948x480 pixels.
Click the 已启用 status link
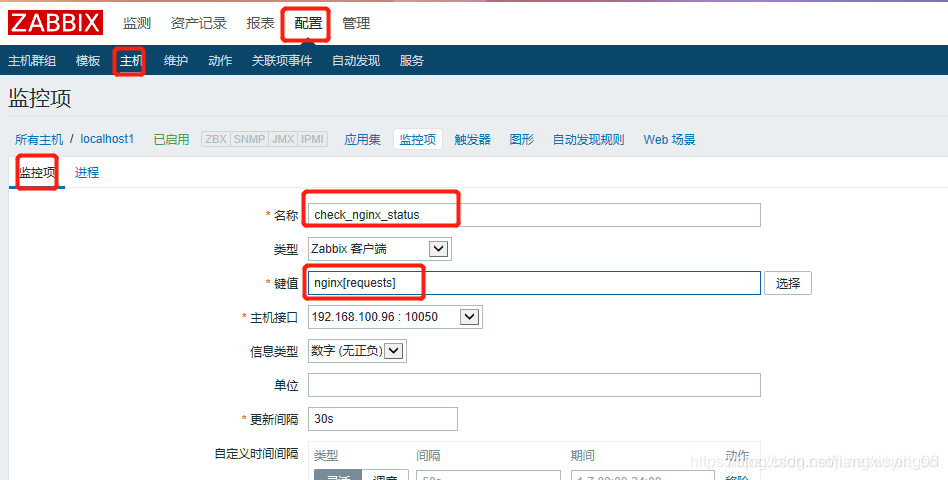pos(171,140)
